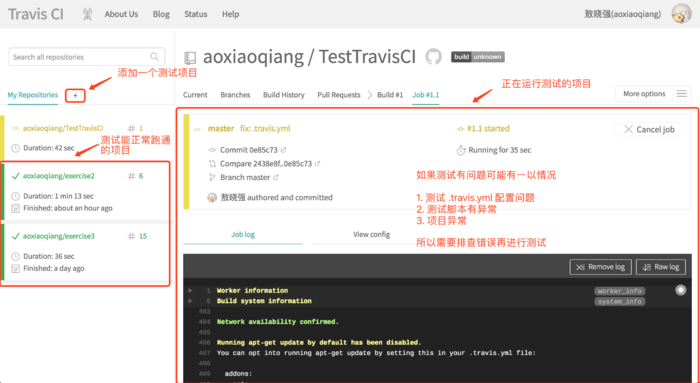
Task: Expand the Build system information log fold
Action: coord(190,301)
